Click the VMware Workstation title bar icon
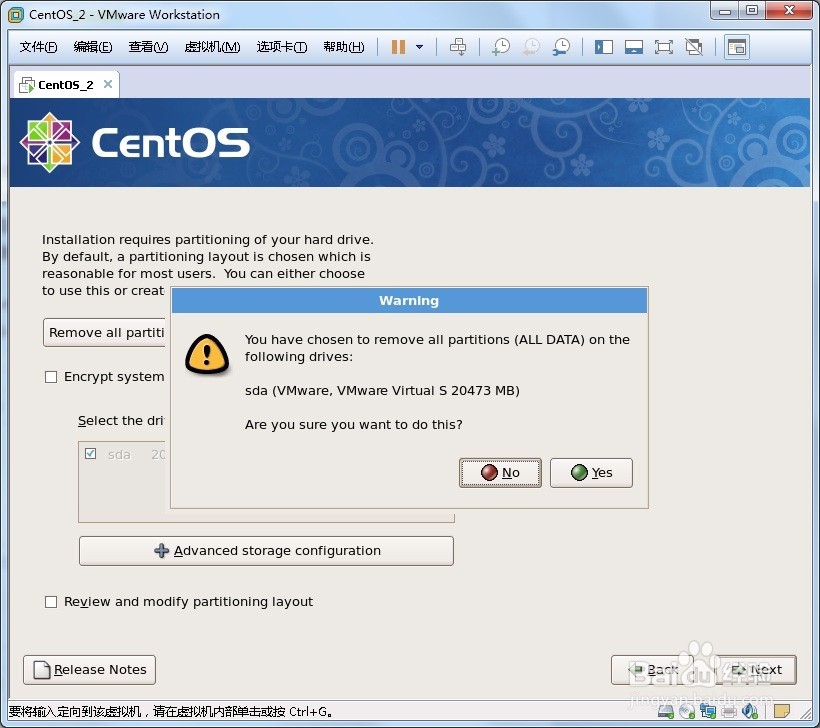The image size is (820, 728). pyautogui.click(x=16, y=15)
